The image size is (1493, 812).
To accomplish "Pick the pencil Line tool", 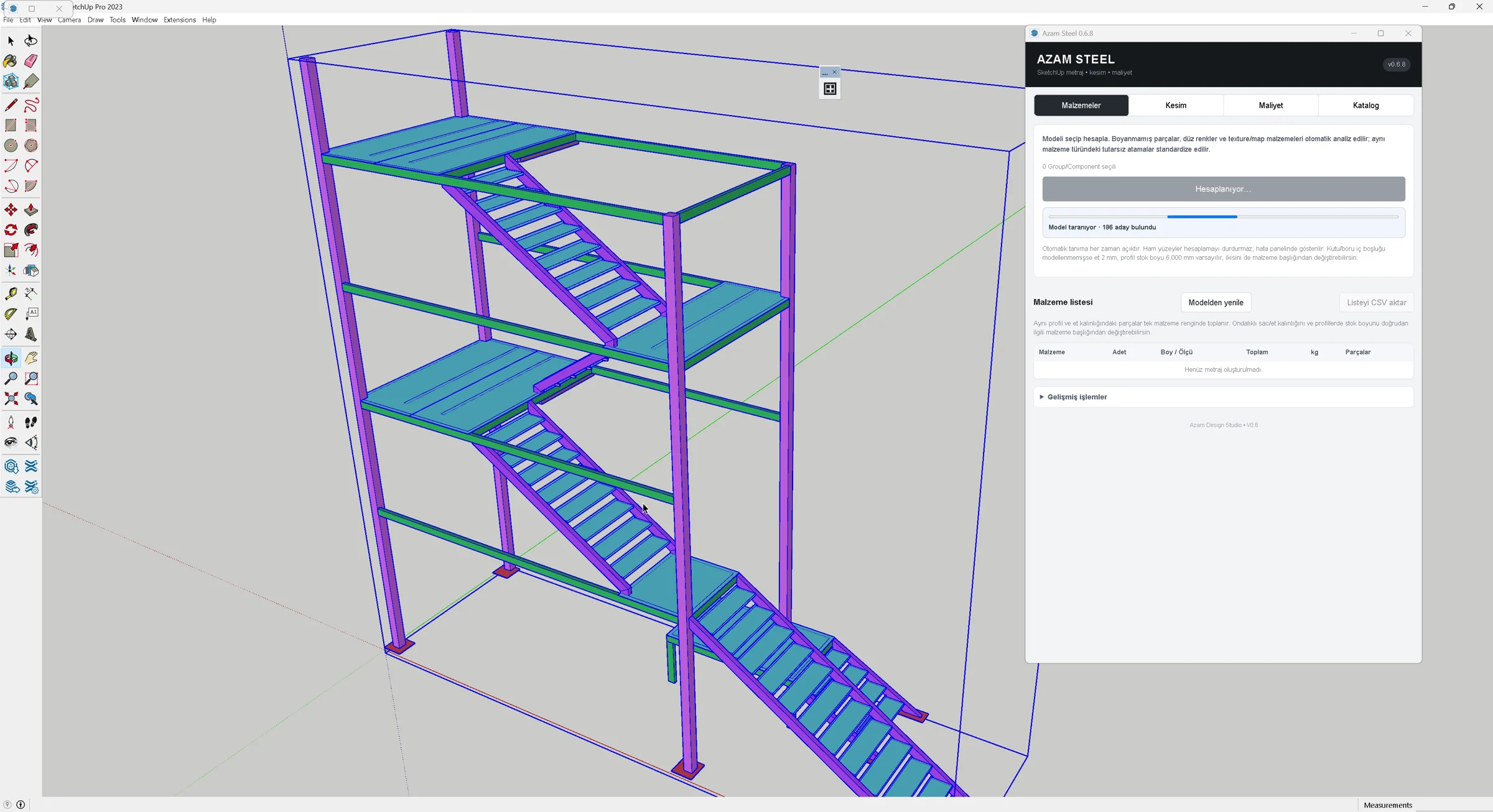I will (11, 105).
